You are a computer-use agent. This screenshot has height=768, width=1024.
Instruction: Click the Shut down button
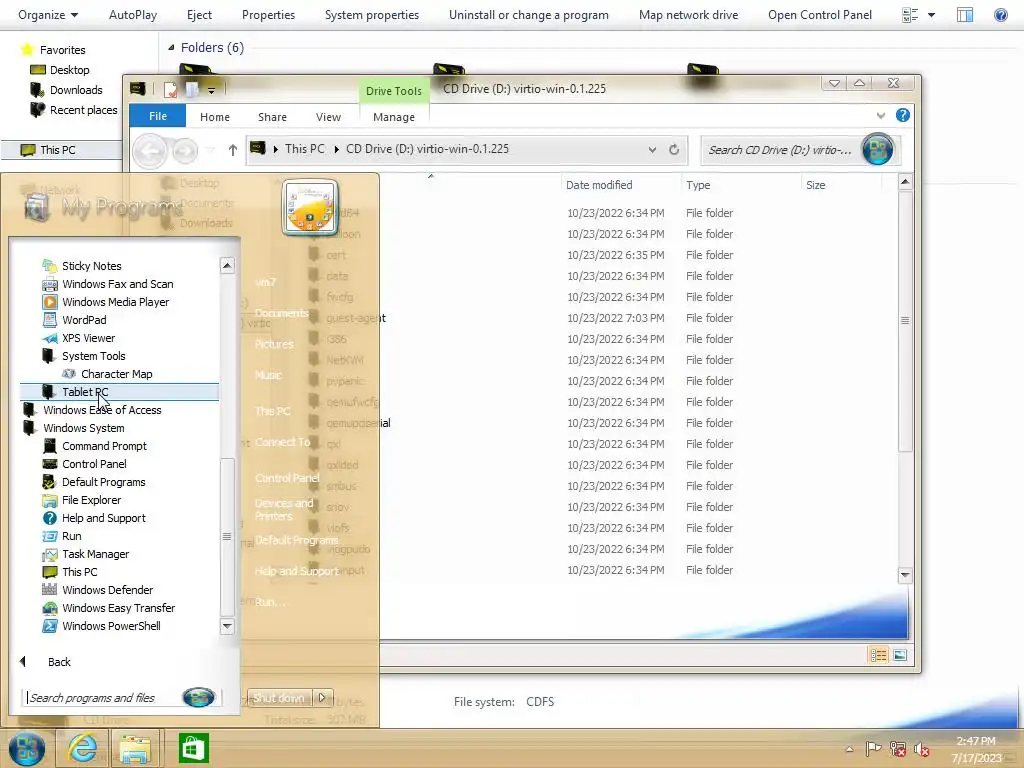[279, 697]
